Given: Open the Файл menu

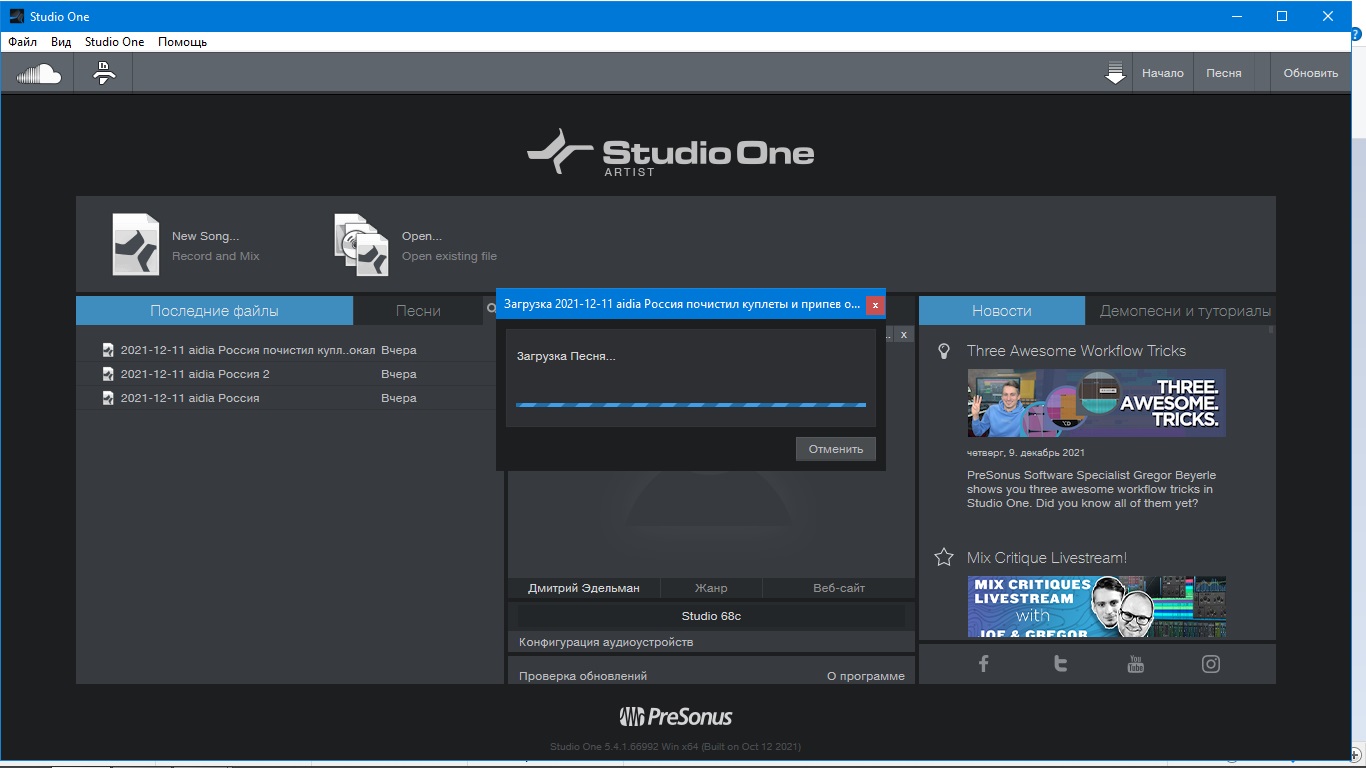Looking at the screenshot, I should (22, 42).
